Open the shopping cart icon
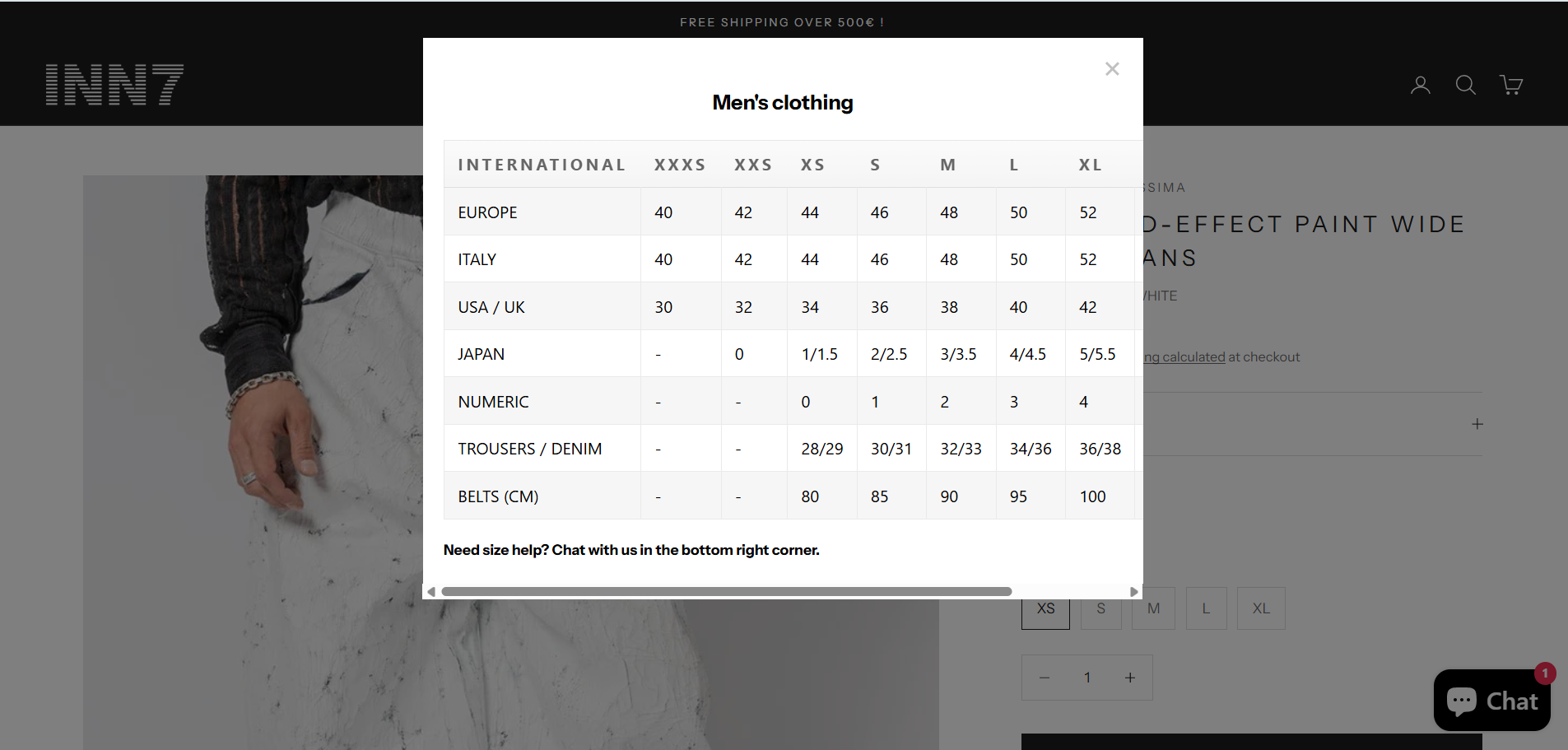The height and width of the screenshot is (750, 1568). pos(1510,85)
